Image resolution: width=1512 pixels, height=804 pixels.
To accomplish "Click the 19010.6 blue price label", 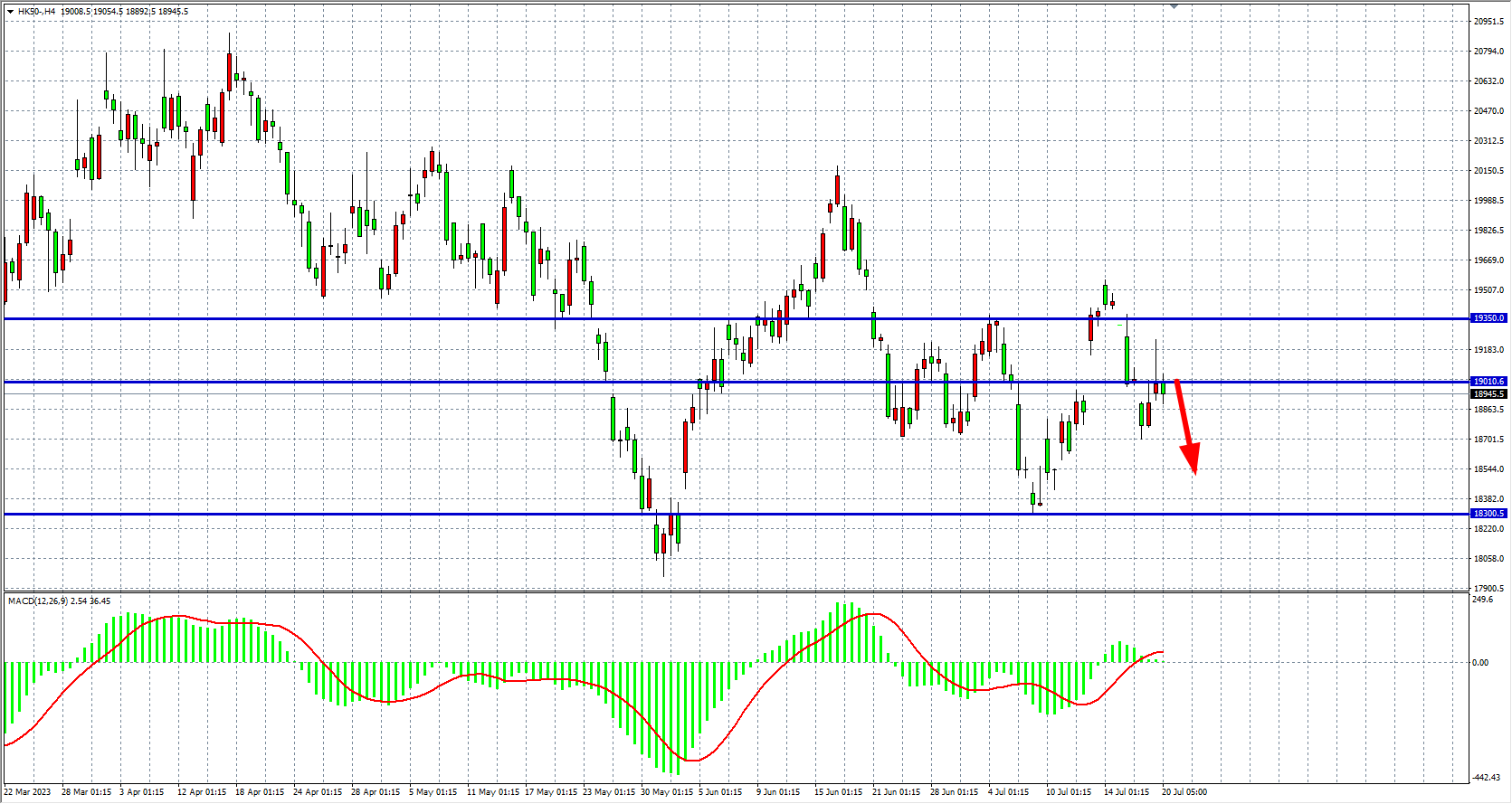I will pyautogui.click(x=1488, y=382).
